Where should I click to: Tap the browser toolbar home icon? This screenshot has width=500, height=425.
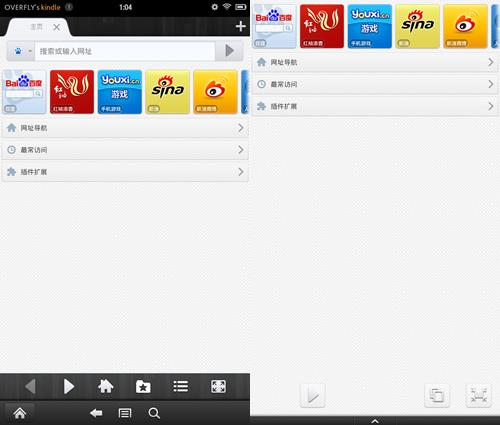click(106, 387)
